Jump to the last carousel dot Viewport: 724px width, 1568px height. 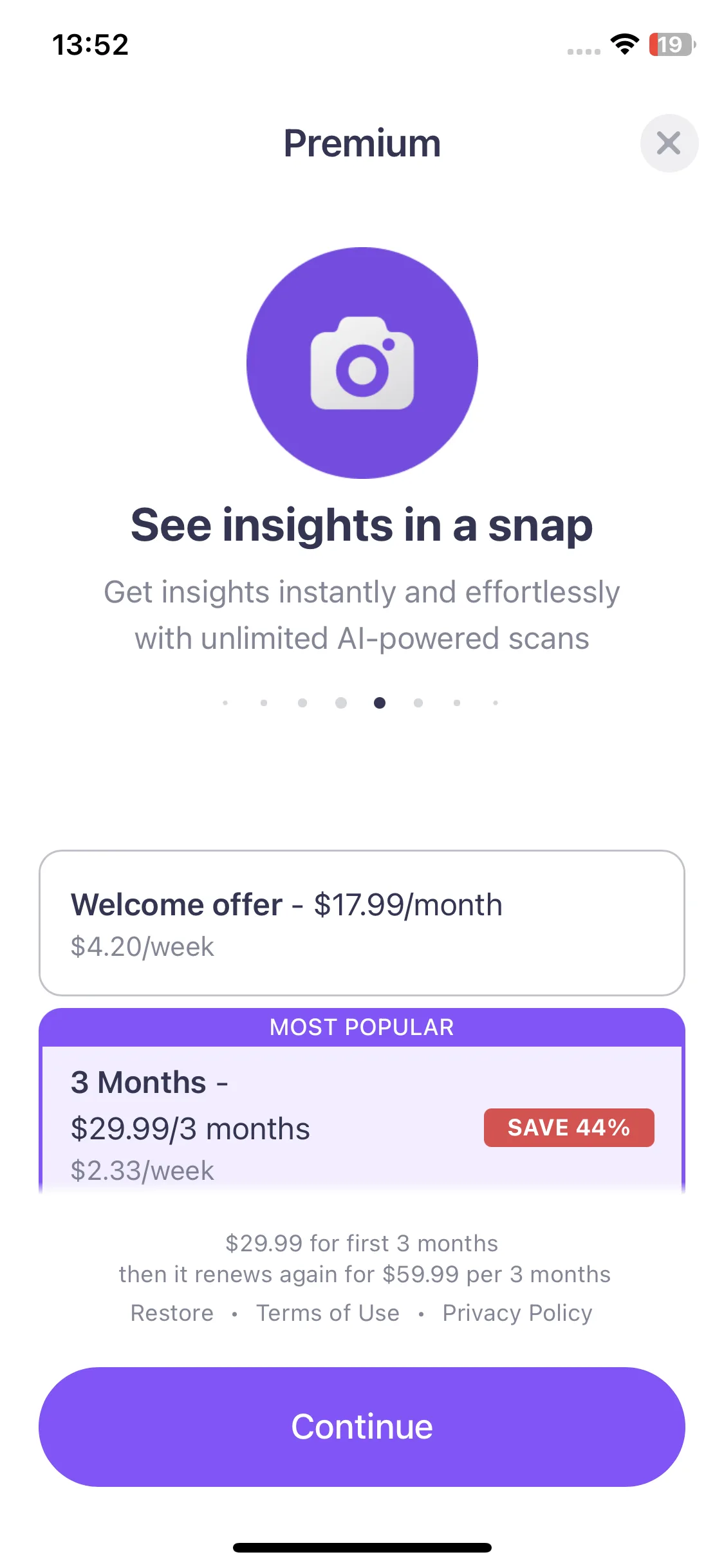tap(496, 703)
